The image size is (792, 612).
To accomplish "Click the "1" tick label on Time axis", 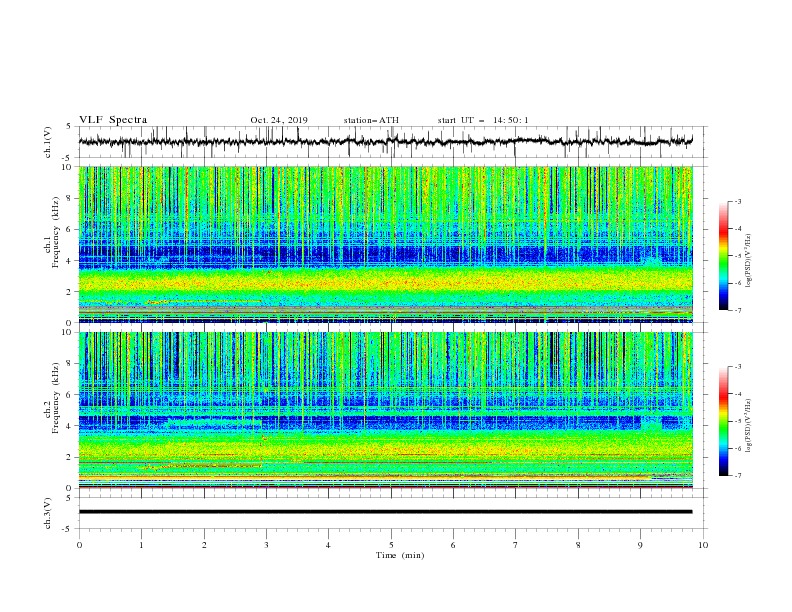I will coord(141,545).
